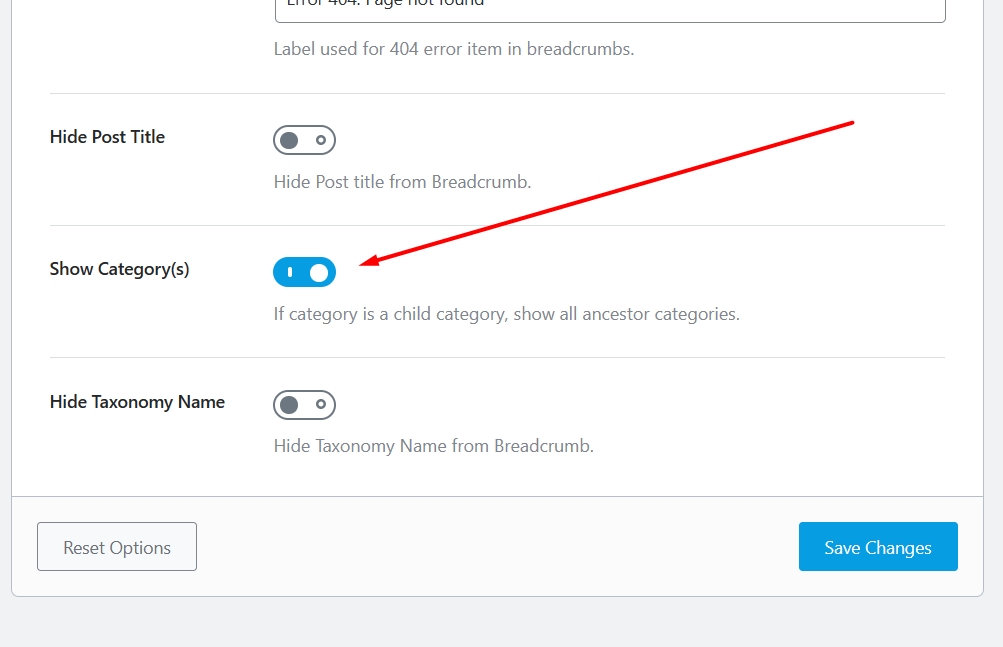The width and height of the screenshot is (1003, 647).
Task: Enable the Hide Post Title toggle
Action: click(304, 140)
